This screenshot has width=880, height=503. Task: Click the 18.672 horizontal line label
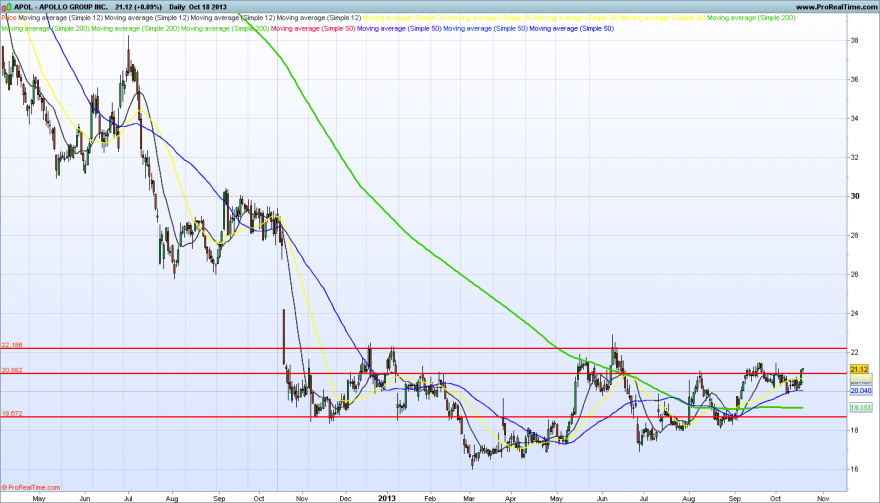point(12,413)
